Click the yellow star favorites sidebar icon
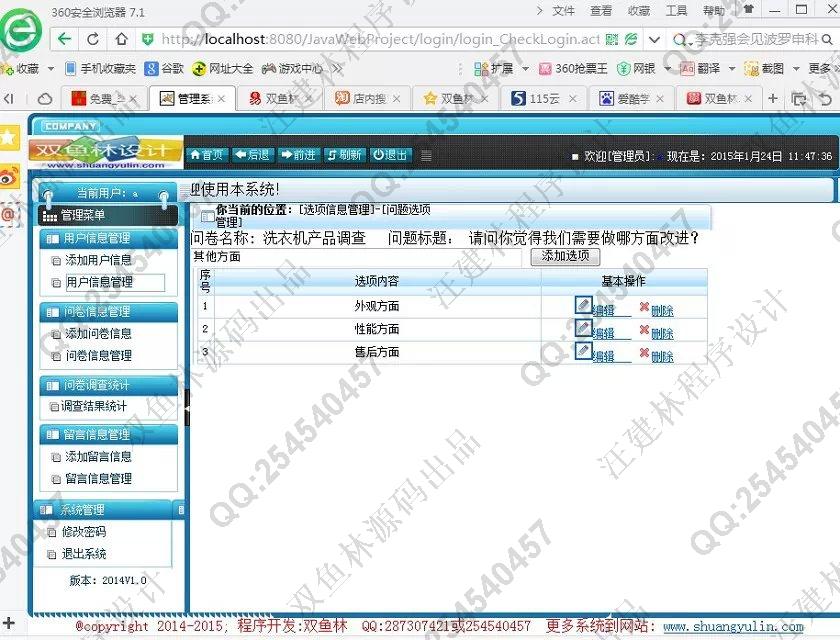840x640 pixels. point(8,136)
